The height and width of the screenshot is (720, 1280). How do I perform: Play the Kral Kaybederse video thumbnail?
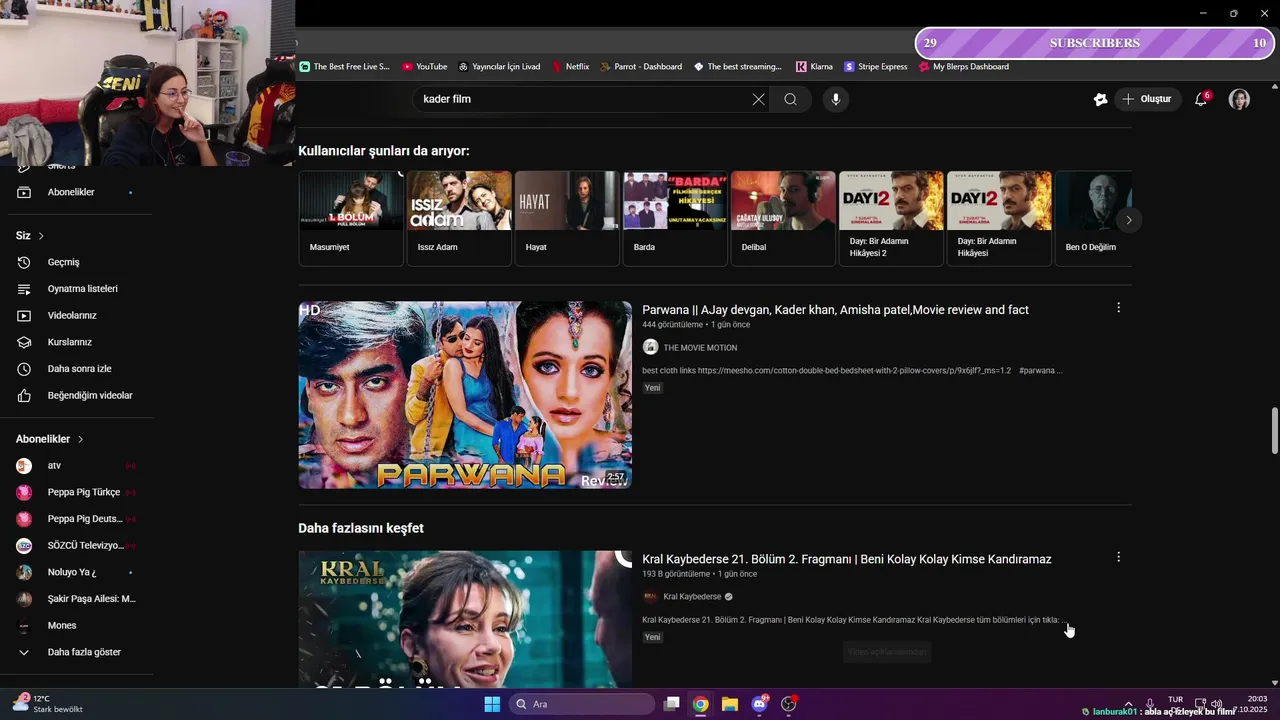465,619
